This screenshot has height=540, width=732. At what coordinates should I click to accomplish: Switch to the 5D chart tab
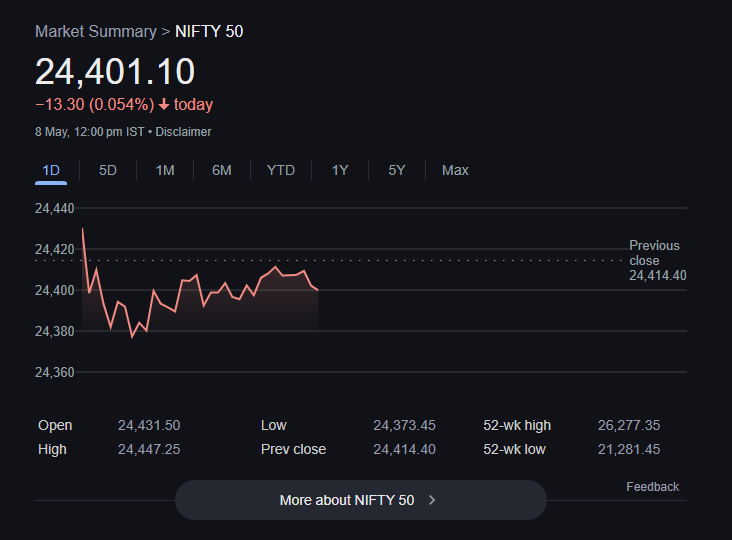108,170
